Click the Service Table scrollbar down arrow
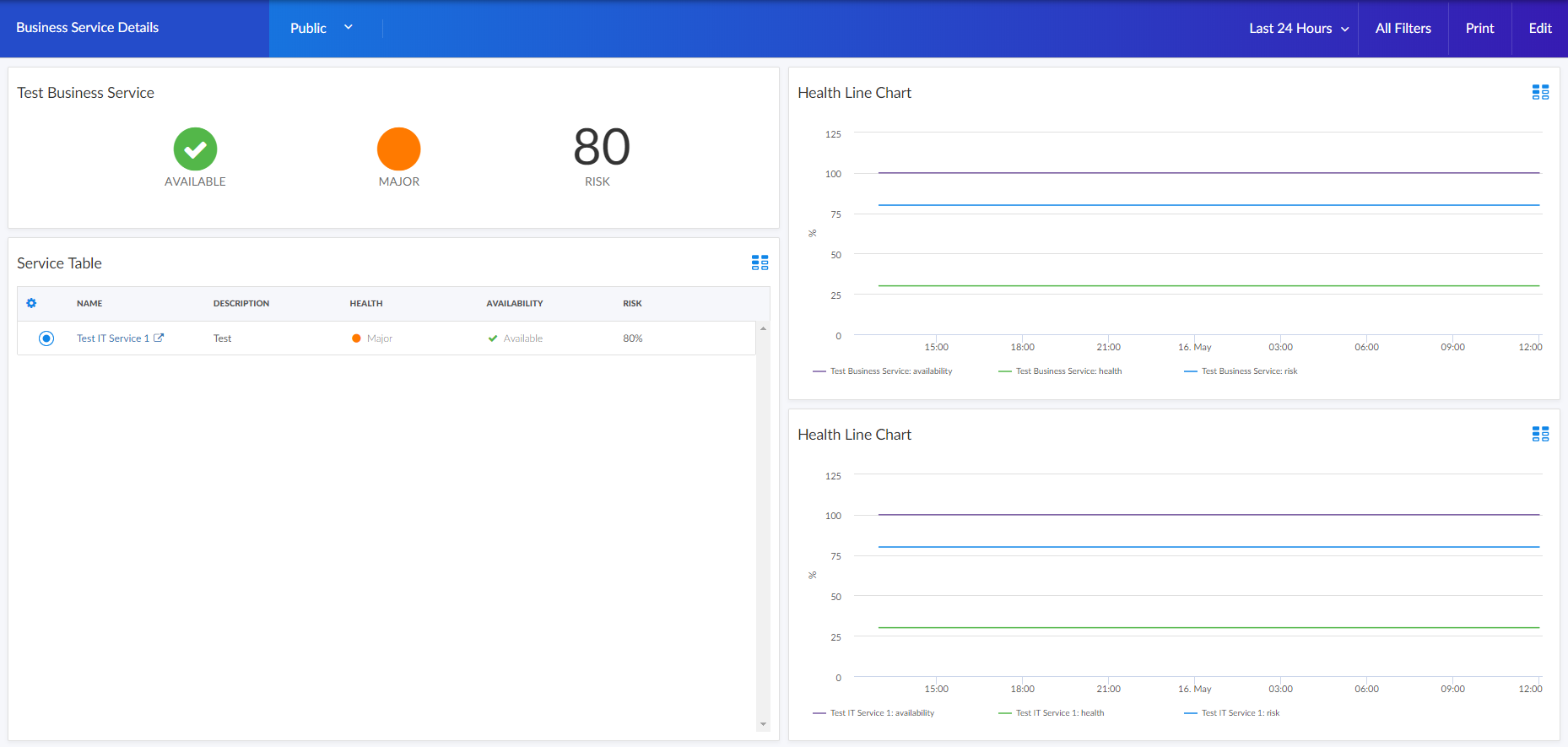 tap(763, 724)
